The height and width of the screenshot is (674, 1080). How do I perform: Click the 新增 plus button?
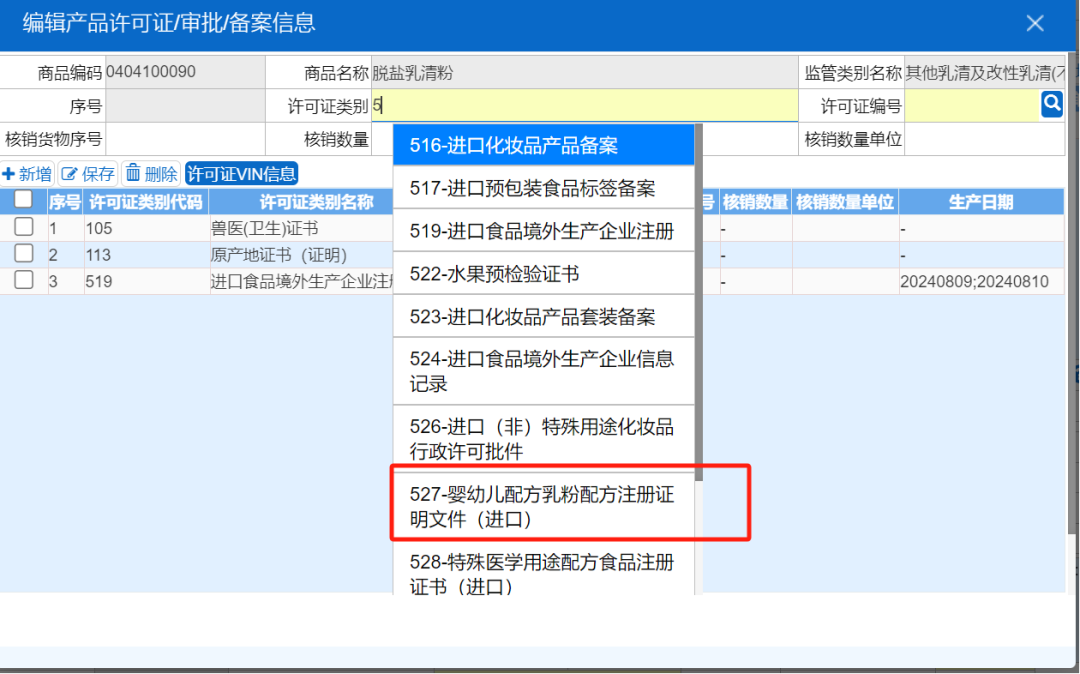click(27, 174)
